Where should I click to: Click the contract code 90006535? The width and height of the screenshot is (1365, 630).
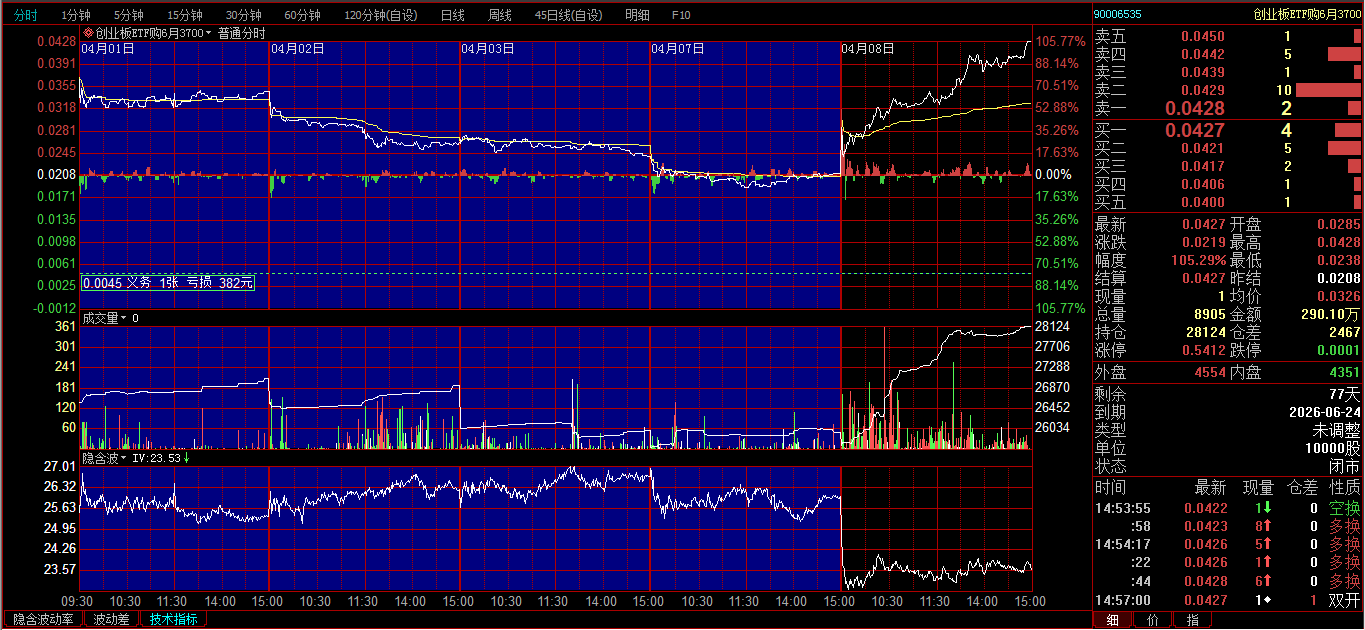[1117, 14]
